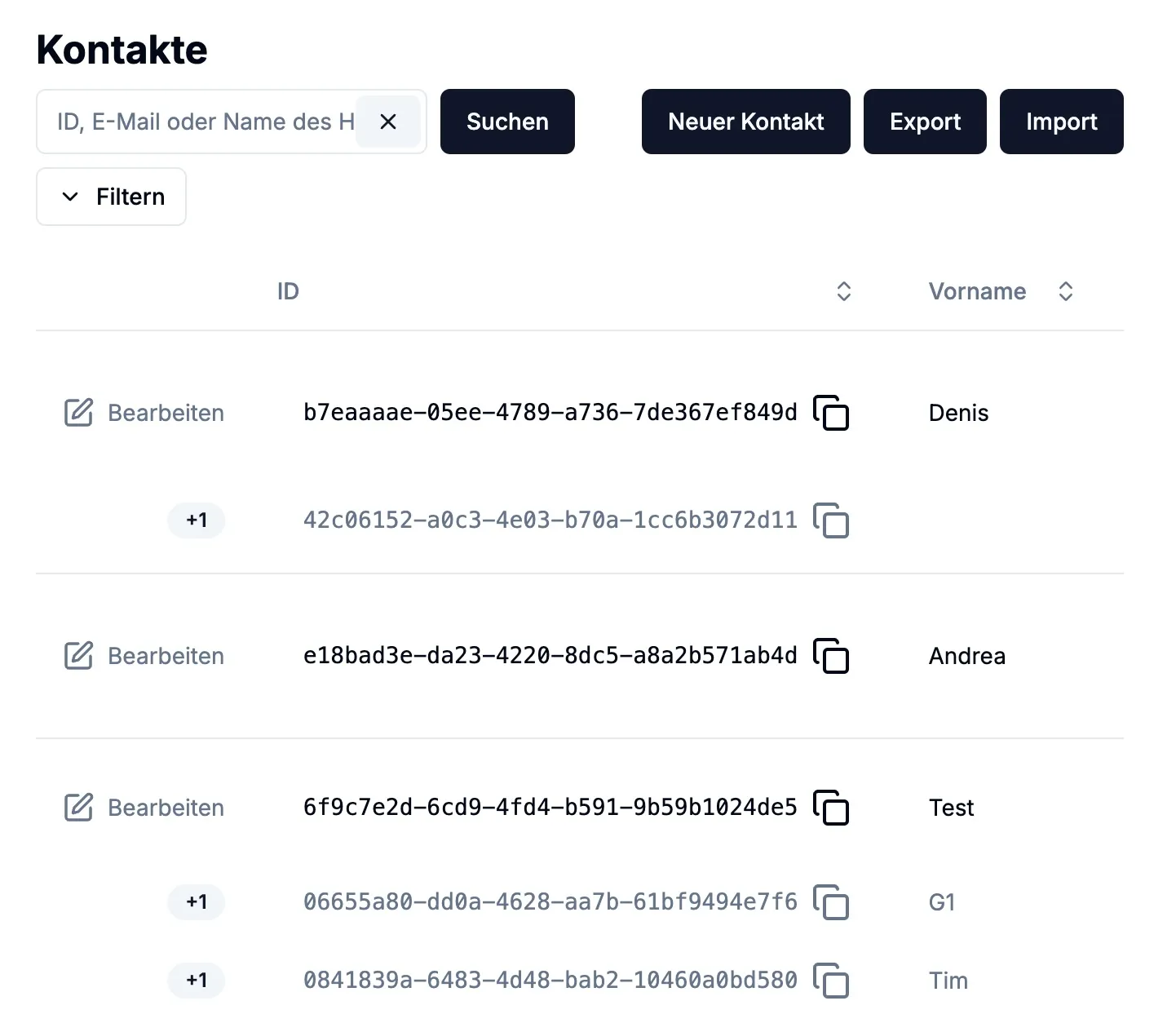The image size is (1176, 1023).
Task: Clear the search field with the X
Action: [389, 121]
